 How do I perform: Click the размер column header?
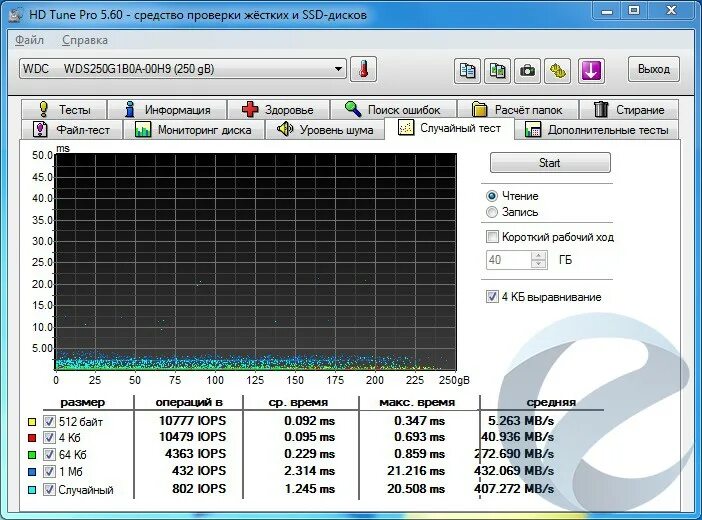(83, 402)
